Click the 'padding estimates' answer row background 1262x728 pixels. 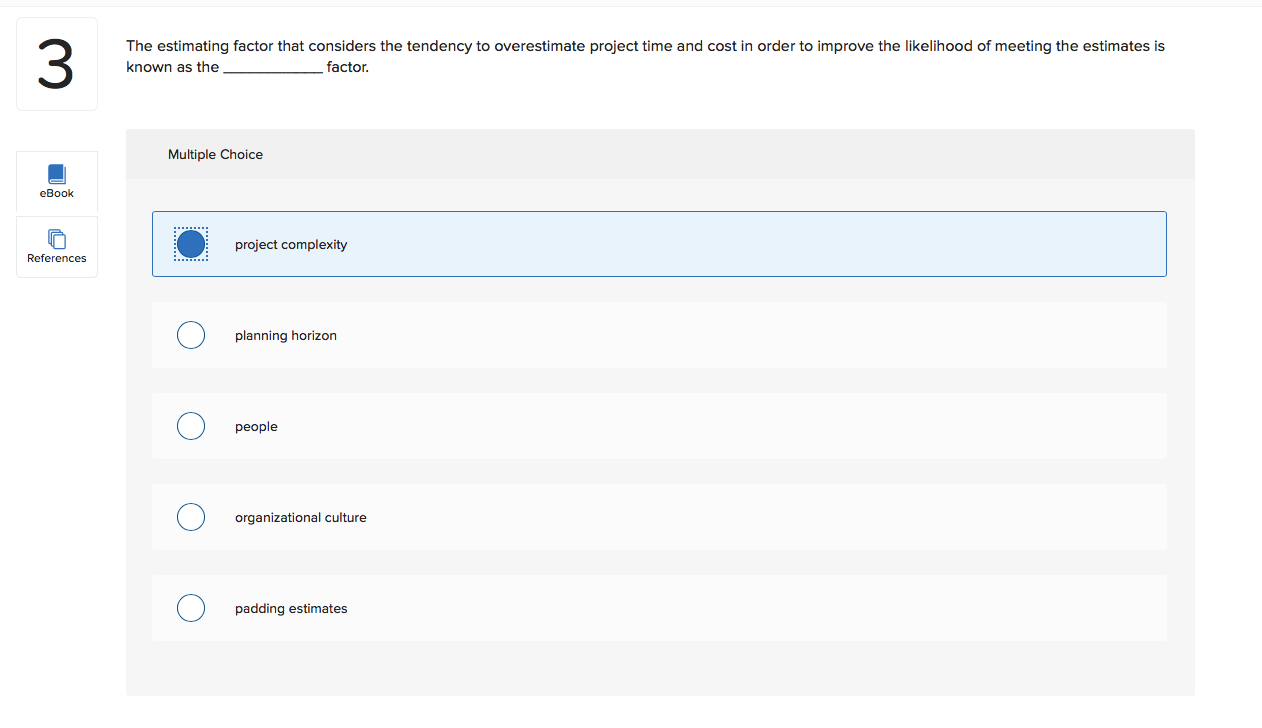pyautogui.click(x=659, y=608)
